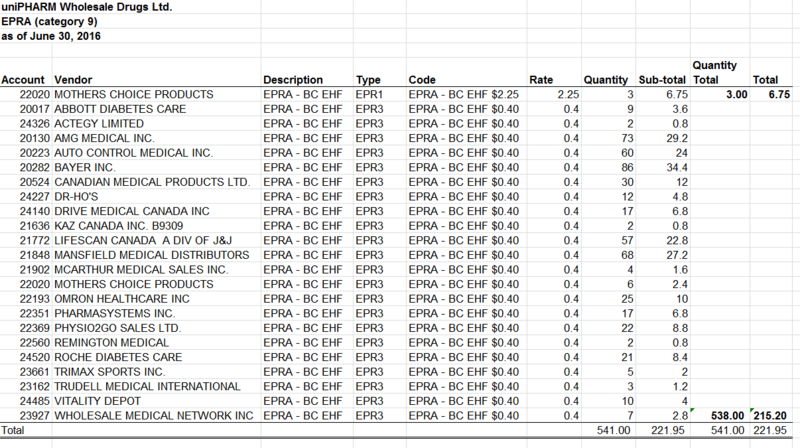The image size is (800, 448).
Task: Select account number 20017
Action: 35,109
